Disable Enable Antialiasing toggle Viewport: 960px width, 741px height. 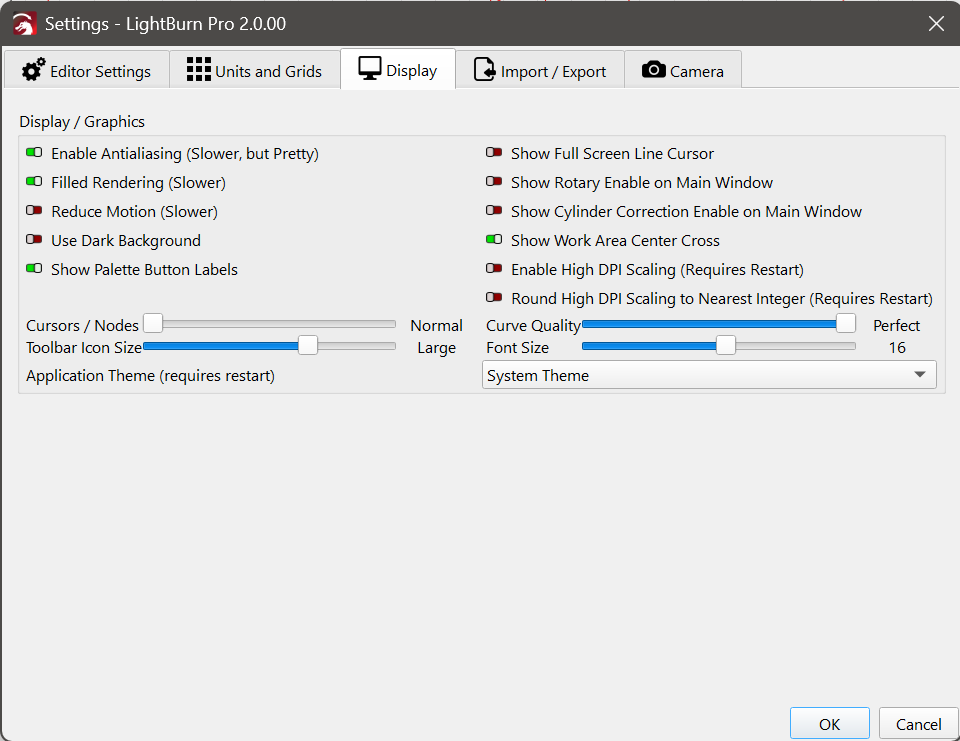(34, 154)
